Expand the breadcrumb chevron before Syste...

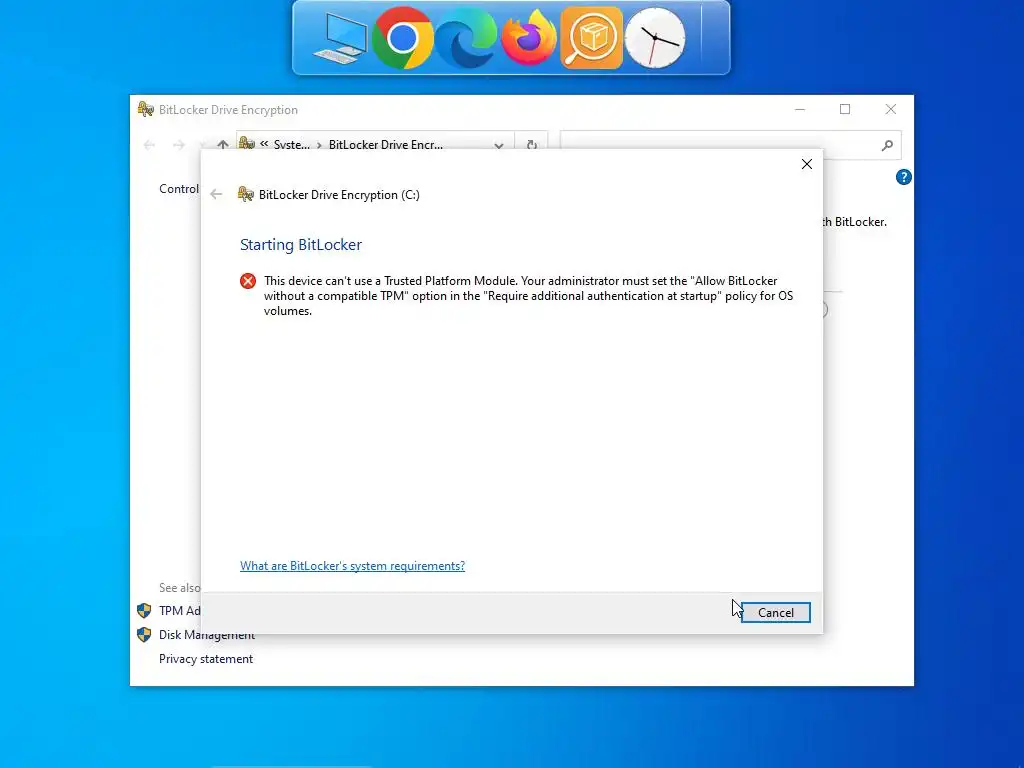pos(264,144)
